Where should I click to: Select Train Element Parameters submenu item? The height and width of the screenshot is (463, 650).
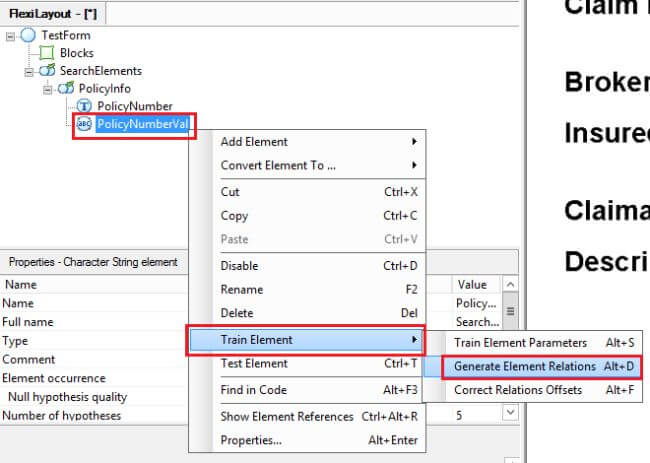(533, 343)
